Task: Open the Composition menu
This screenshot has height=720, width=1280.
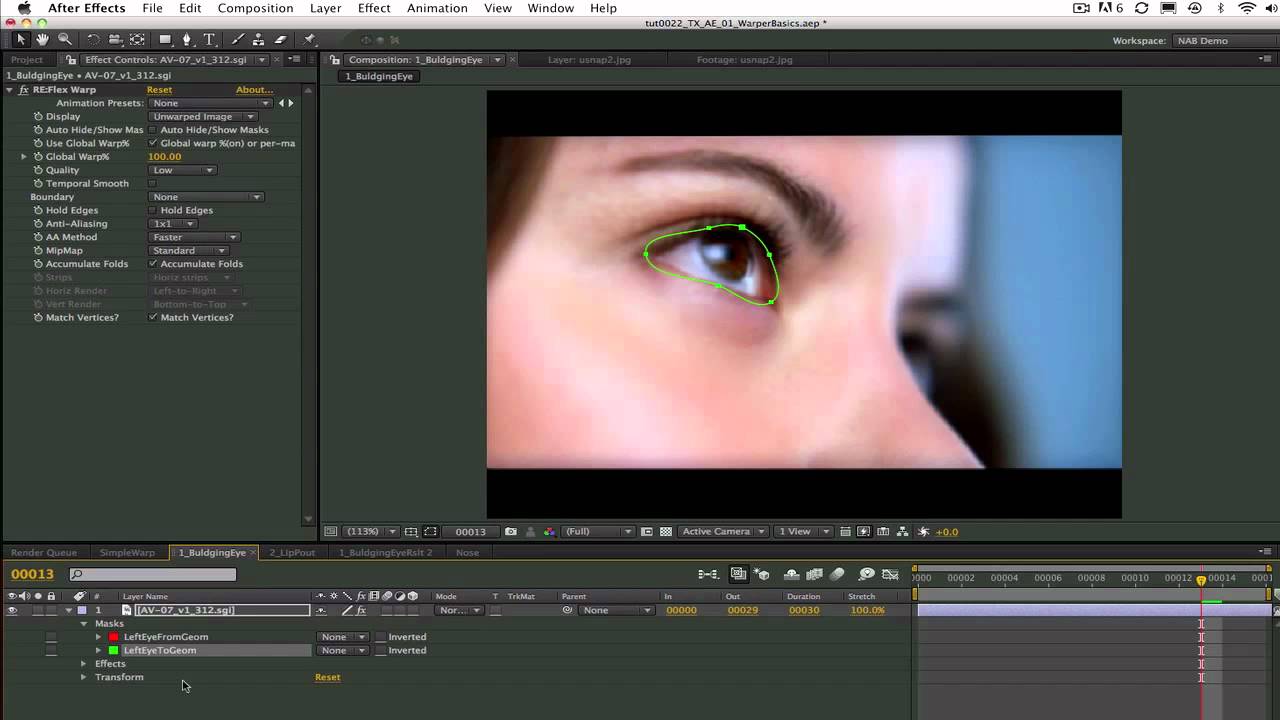Action: click(255, 8)
